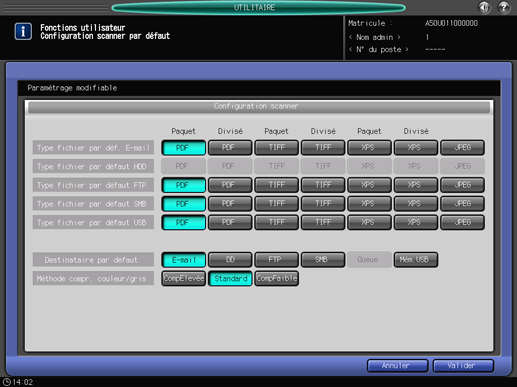Select JPEG for E-mail file type
Image resolution: width=517 pixels, height=387 pixels.
coord(462,148)
